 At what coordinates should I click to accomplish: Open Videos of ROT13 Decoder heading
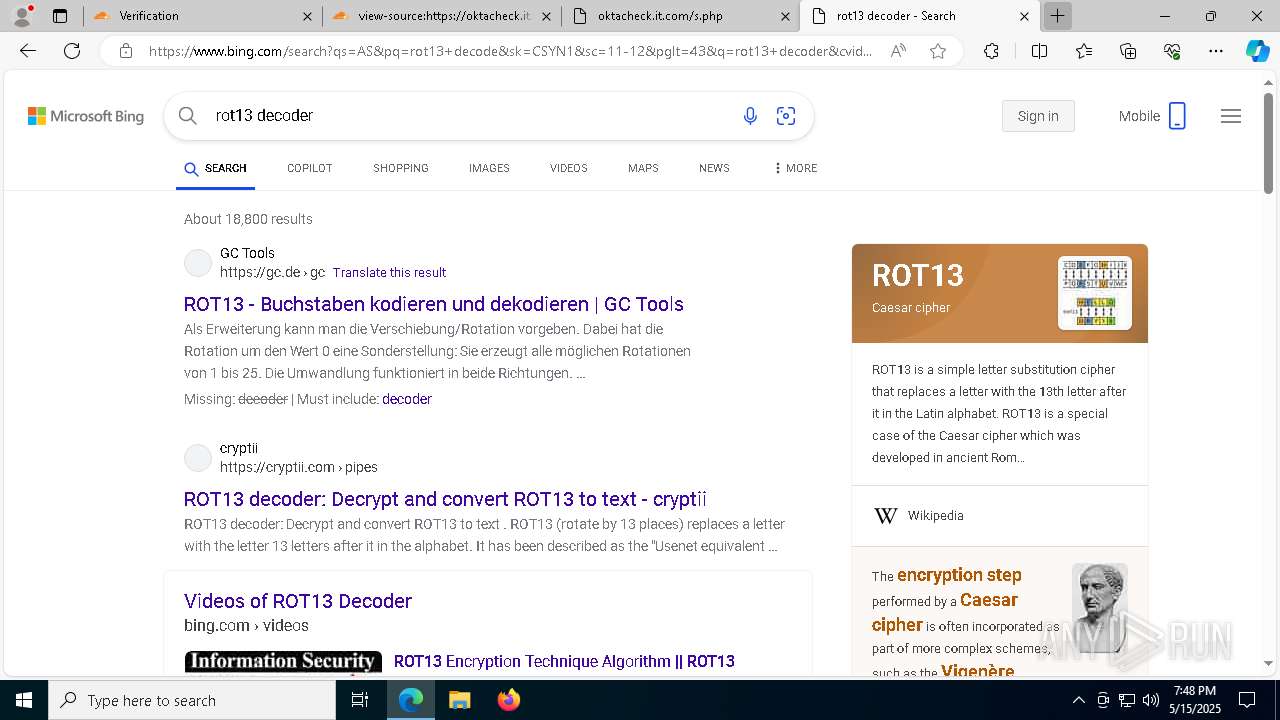298,601
